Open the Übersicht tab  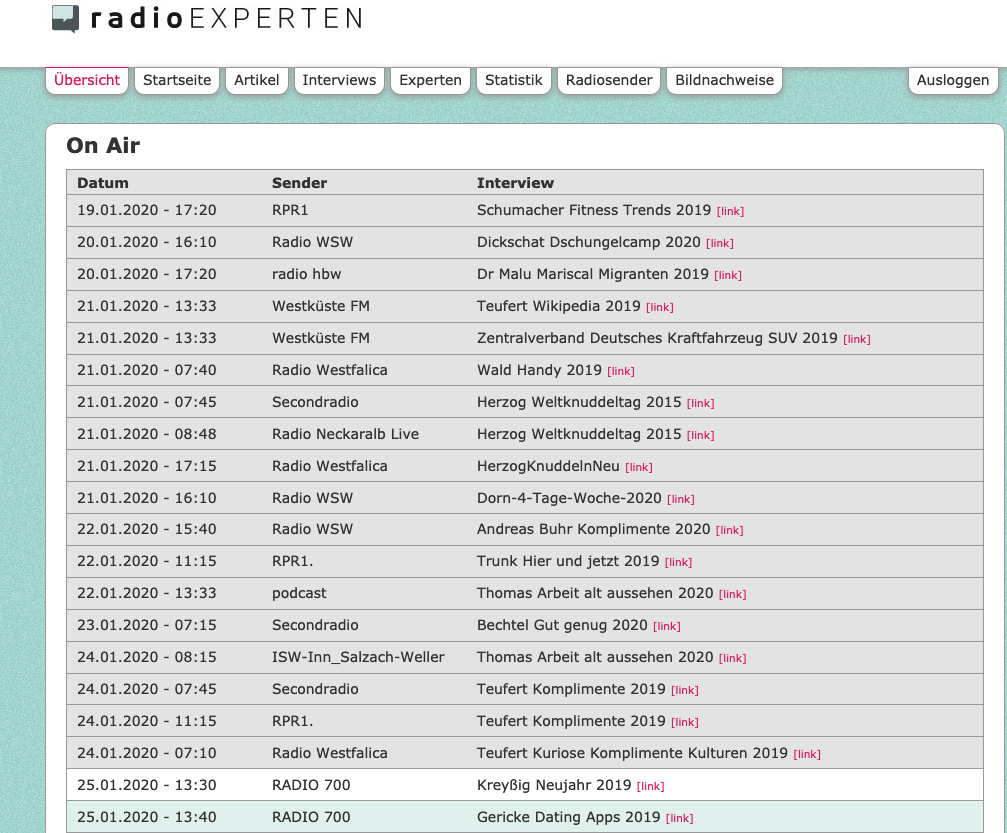tap(87, 80)
